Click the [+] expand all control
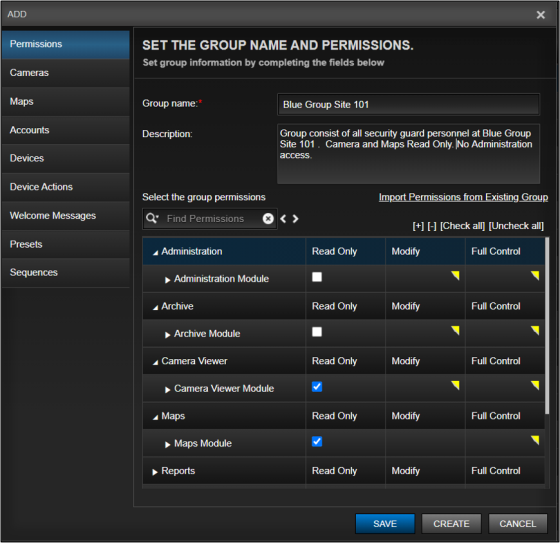The width and height of the screenshot is (560, 543). (x=418, y=226)
